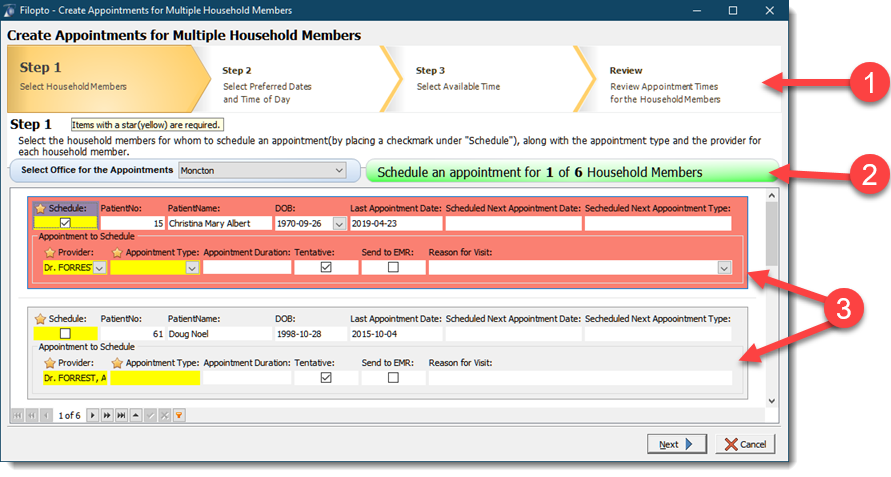
Task: Check Schedule box for Doug Noel
Action: click(x=65, y=333)
